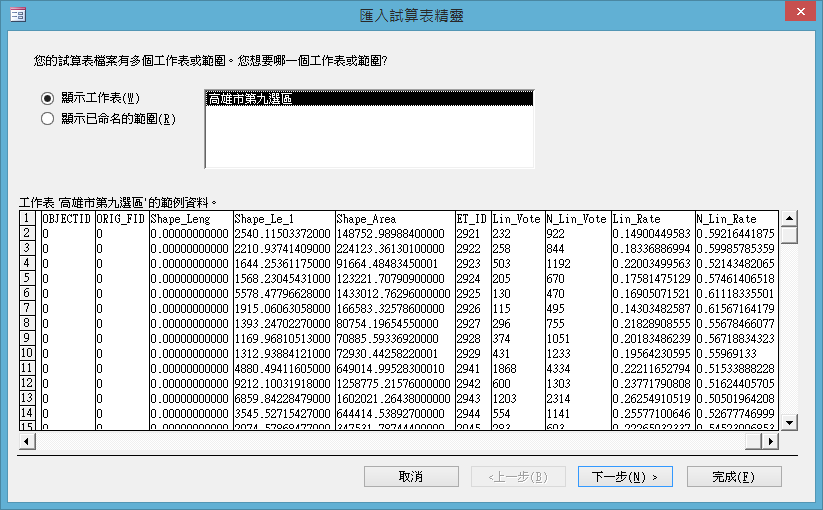Select the 顯示工作表 radio option
The width and height of the screenshot is (823, 510).
click(46, 98)
